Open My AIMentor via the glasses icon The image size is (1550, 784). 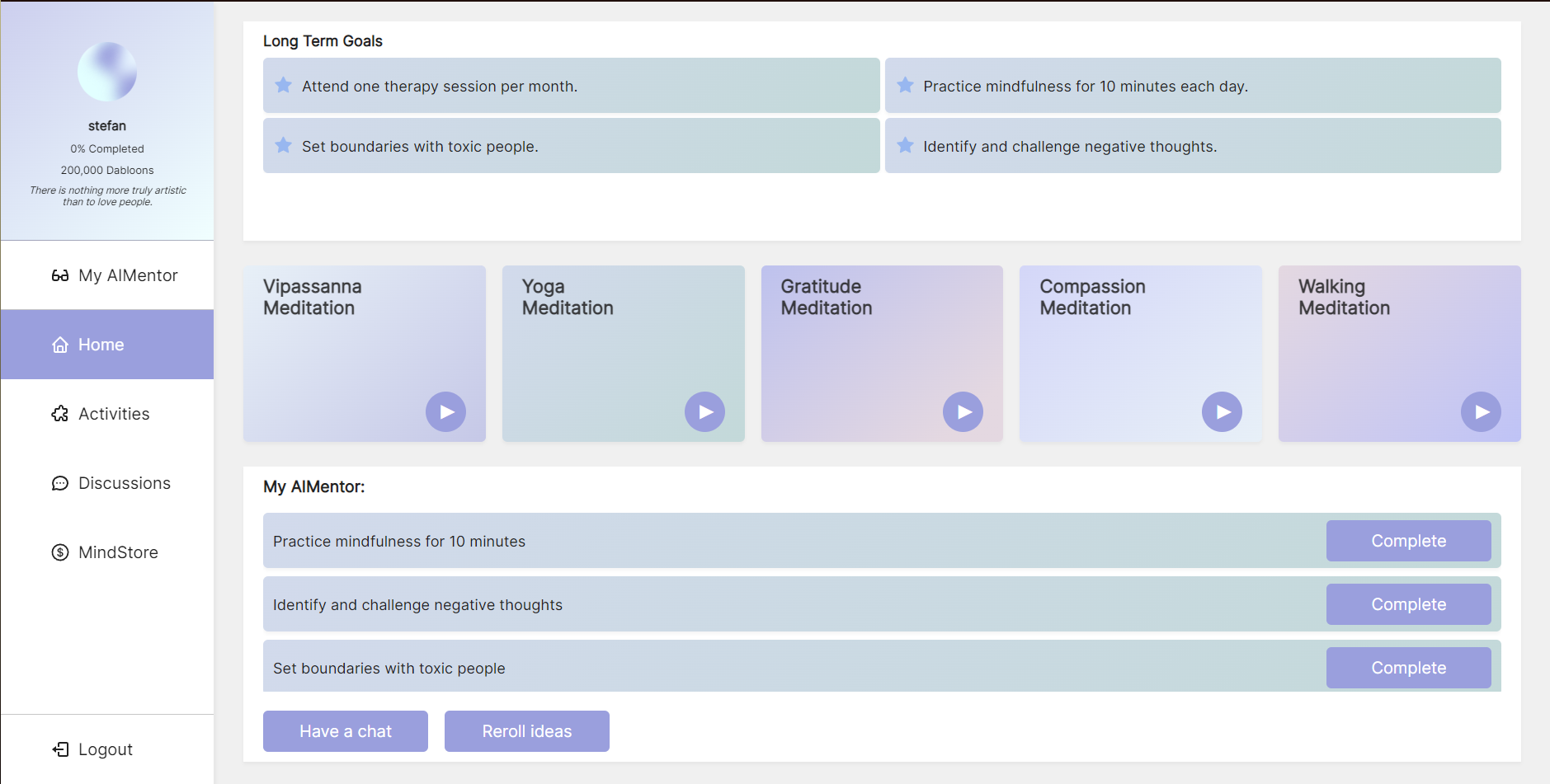pyautogui.click(x=61, y=275)
